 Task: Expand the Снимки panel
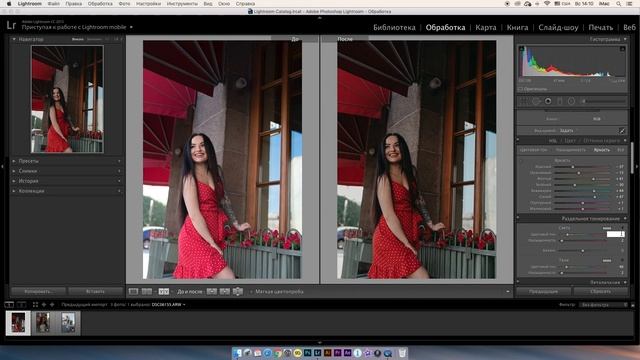(x=14, y=171)
